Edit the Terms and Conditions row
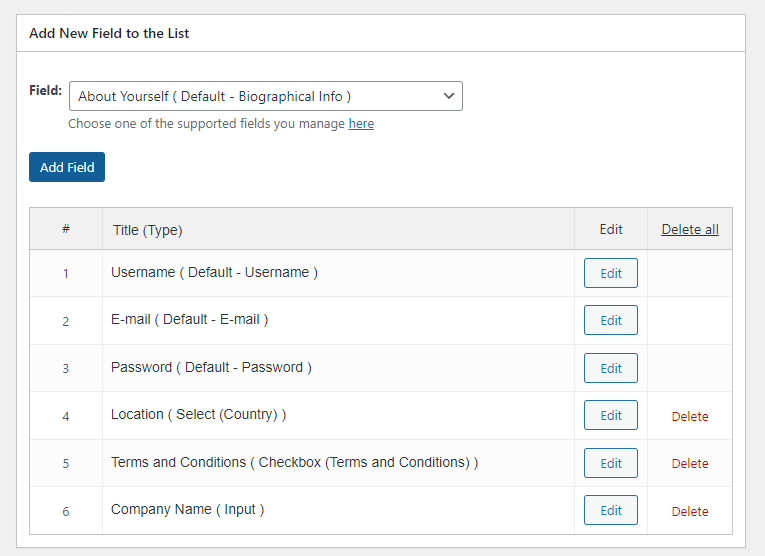The image size is (765, 556). coord(611,463)
